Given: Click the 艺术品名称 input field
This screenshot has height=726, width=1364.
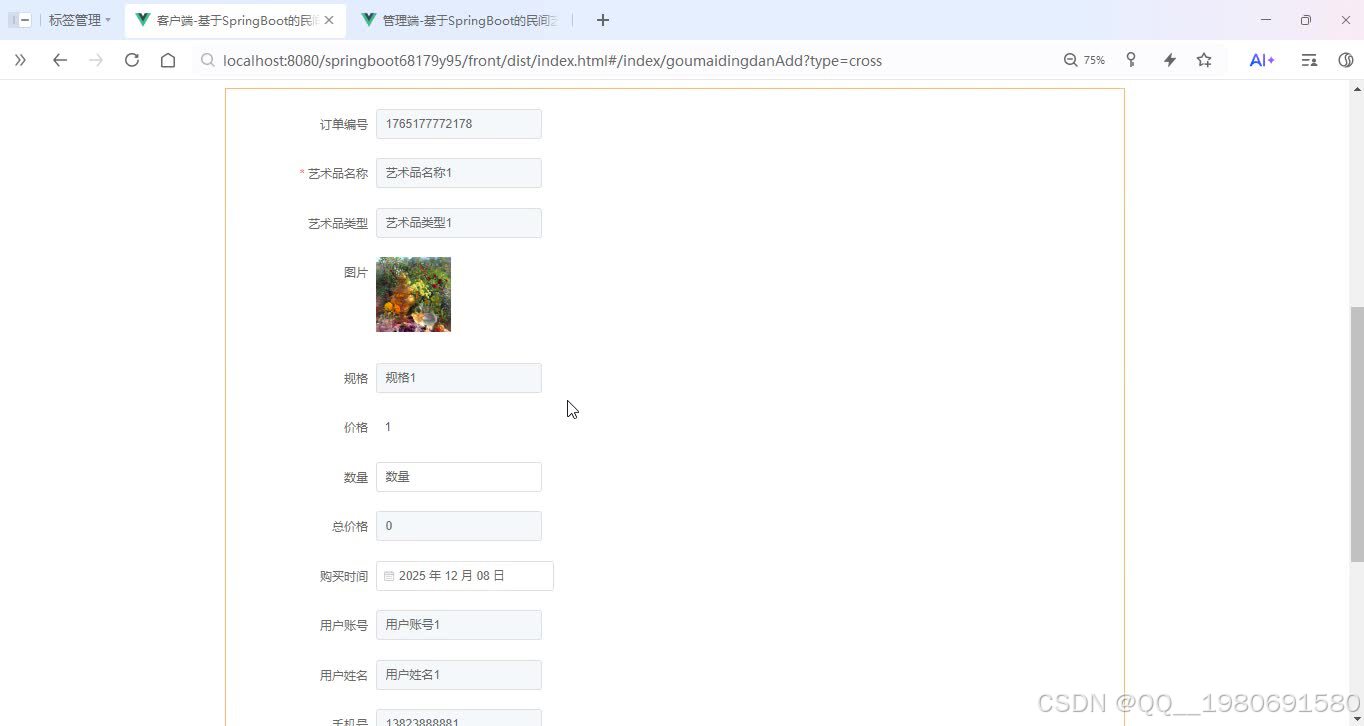Looking at the screenshot, I should click(x=459, y=173).
